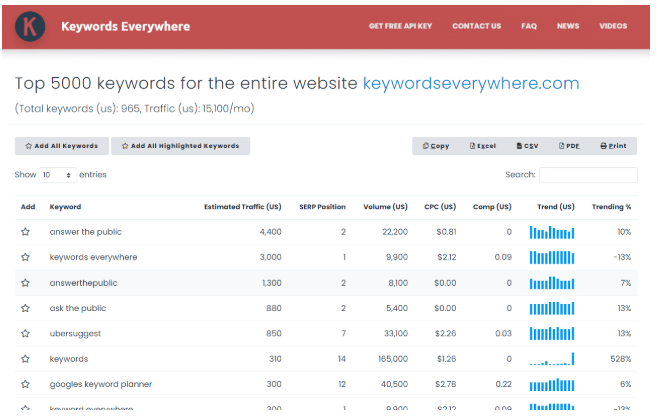Star the 'ubersuggest' keyword
This screenshot has width=658, height=418.
[x=26, y=333]
